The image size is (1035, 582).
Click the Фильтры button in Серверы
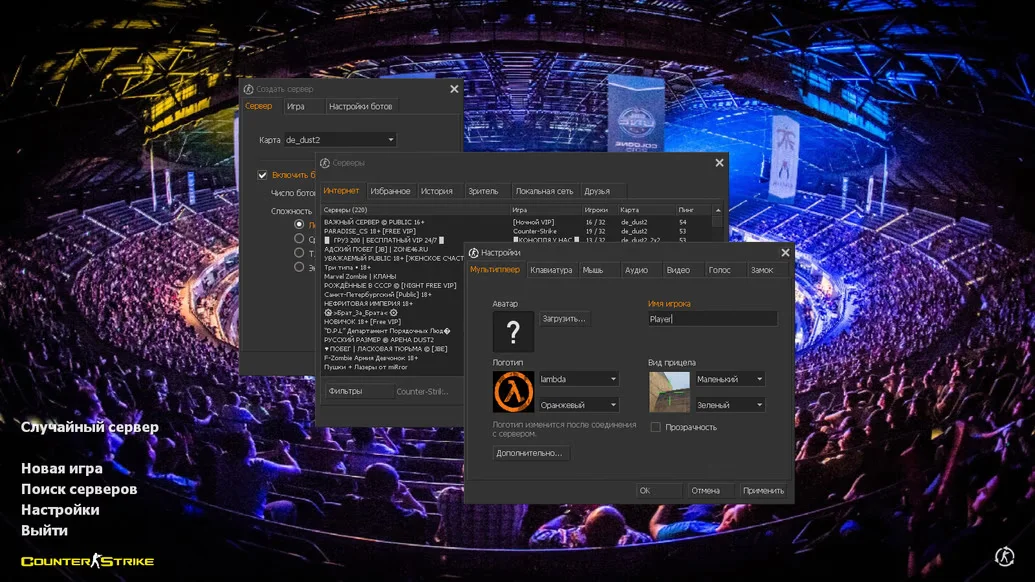[x=359, y=391]
